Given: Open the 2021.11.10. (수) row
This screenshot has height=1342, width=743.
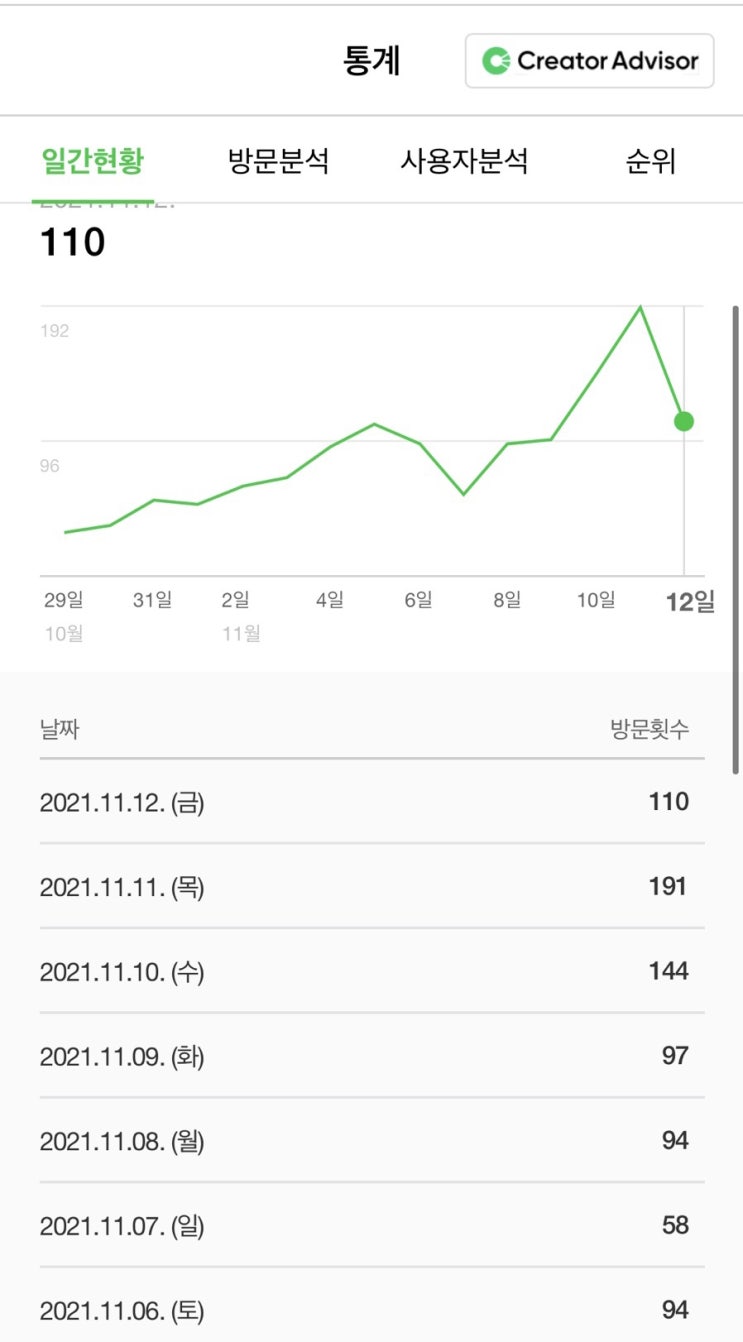Looking at the screenshot, I should pyautogui.click(x=372, y=971).
